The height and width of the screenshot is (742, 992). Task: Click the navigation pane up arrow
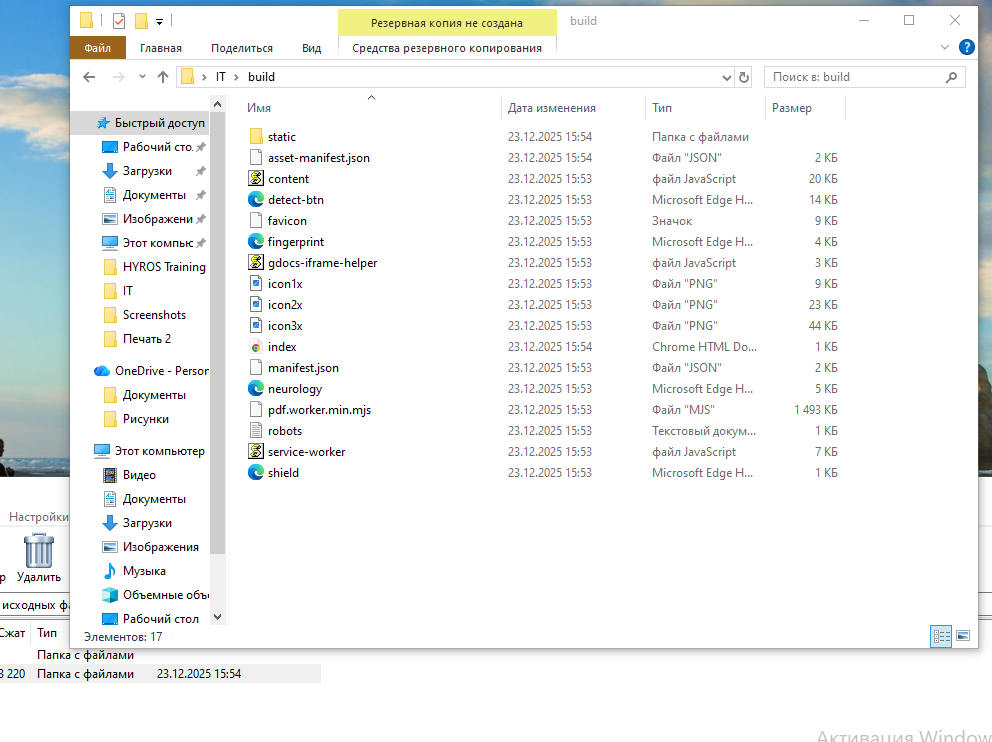click(x=218, y=104)
